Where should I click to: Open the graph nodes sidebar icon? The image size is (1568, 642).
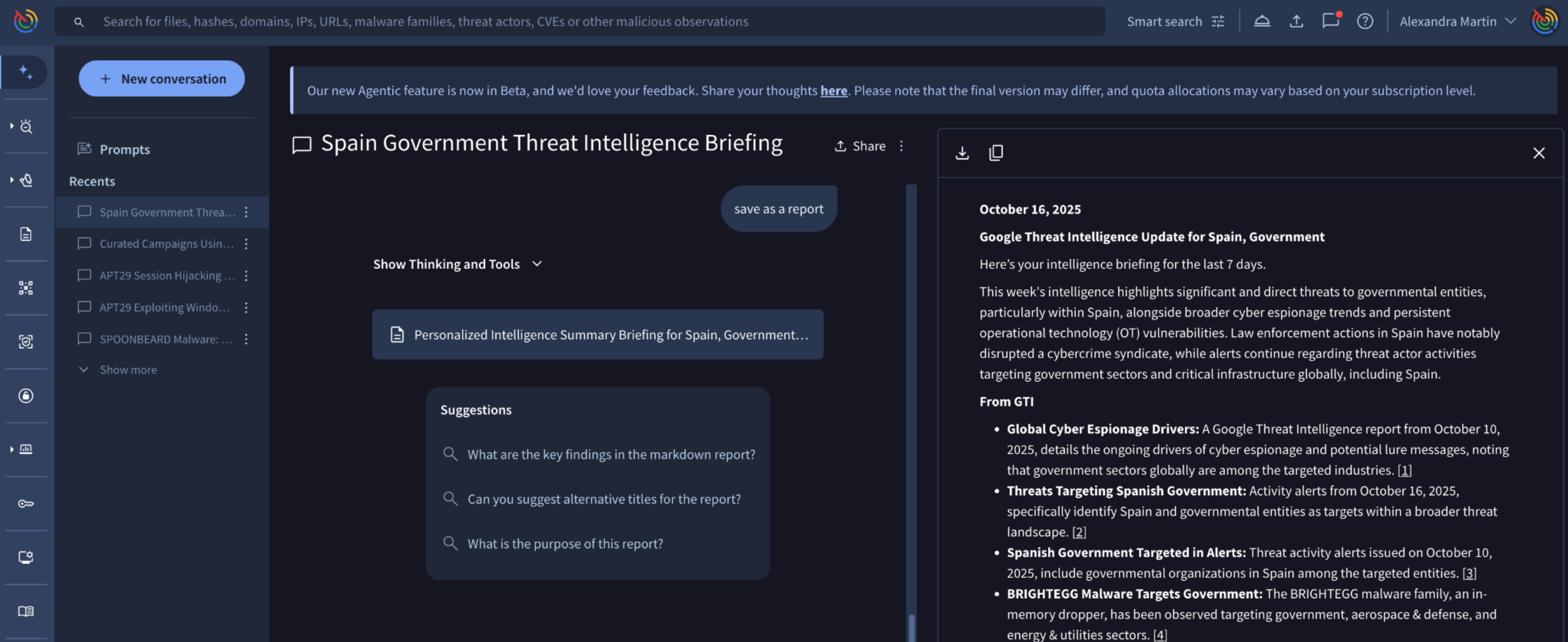25,288
